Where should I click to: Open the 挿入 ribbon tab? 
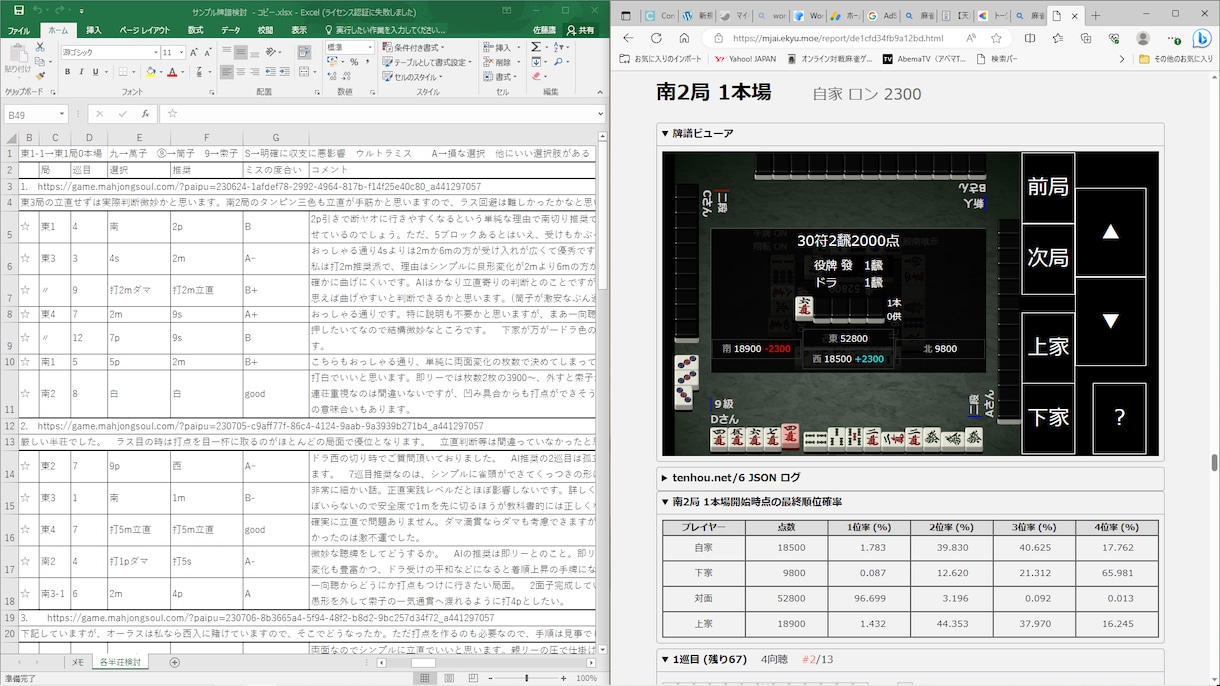point(93,31)
